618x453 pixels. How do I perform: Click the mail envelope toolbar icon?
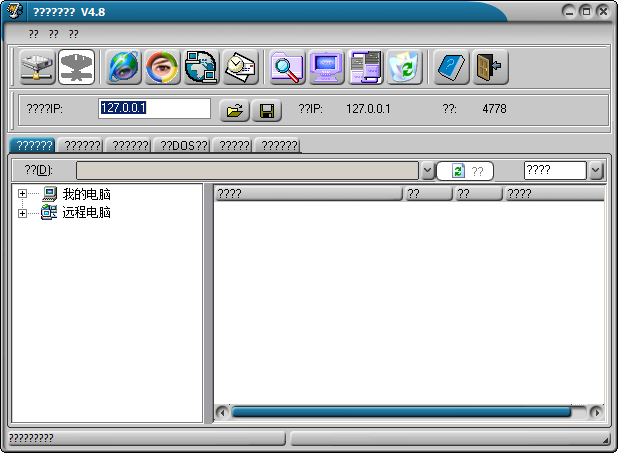click(x=240, y=67)
